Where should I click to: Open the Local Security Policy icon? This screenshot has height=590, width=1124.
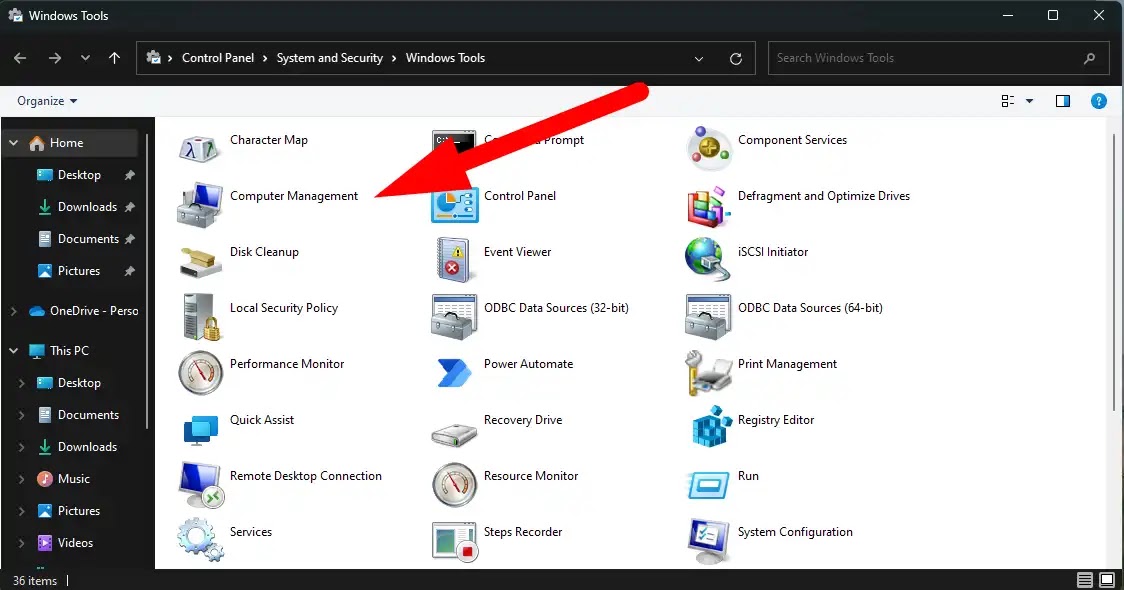click(x=200, y=316)
